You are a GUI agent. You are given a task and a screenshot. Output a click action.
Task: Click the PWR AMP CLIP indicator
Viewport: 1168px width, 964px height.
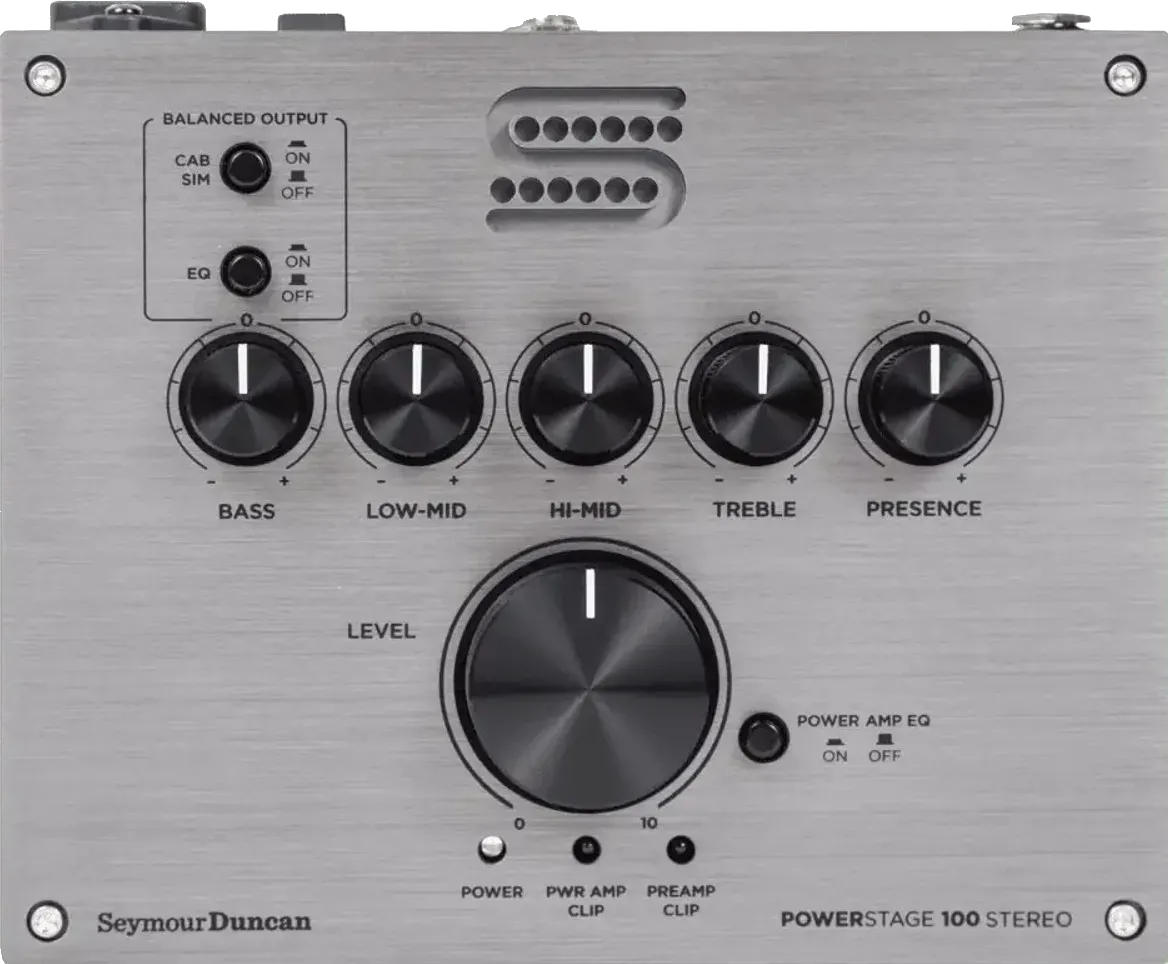(x=585, y=849)
